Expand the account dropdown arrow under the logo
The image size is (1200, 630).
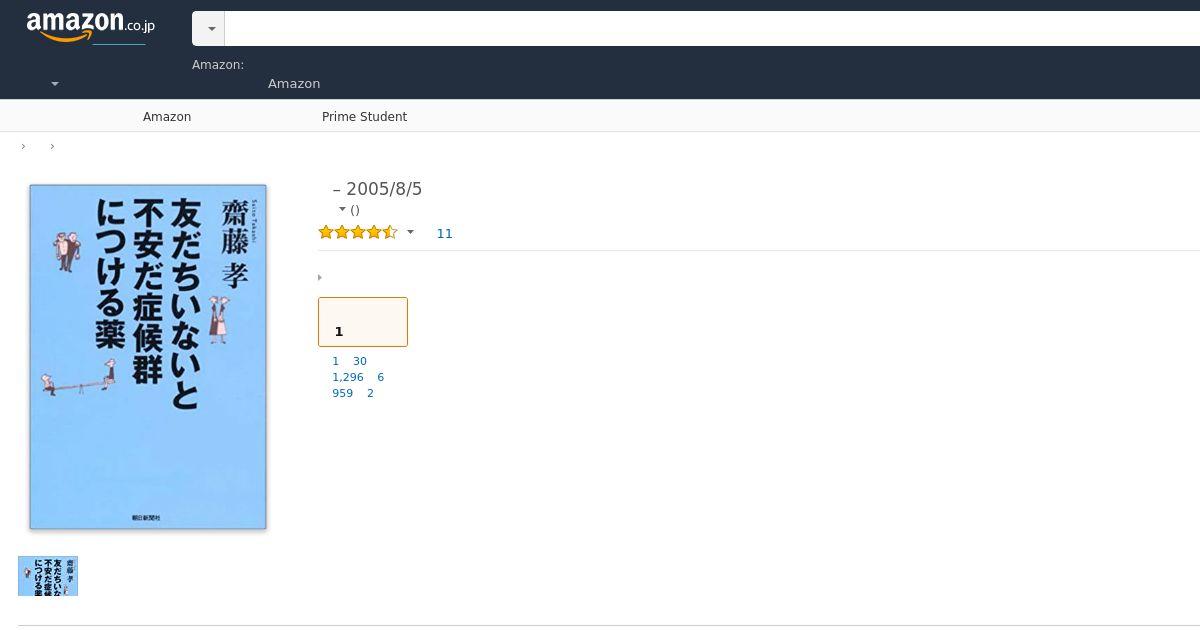(55, 84)
